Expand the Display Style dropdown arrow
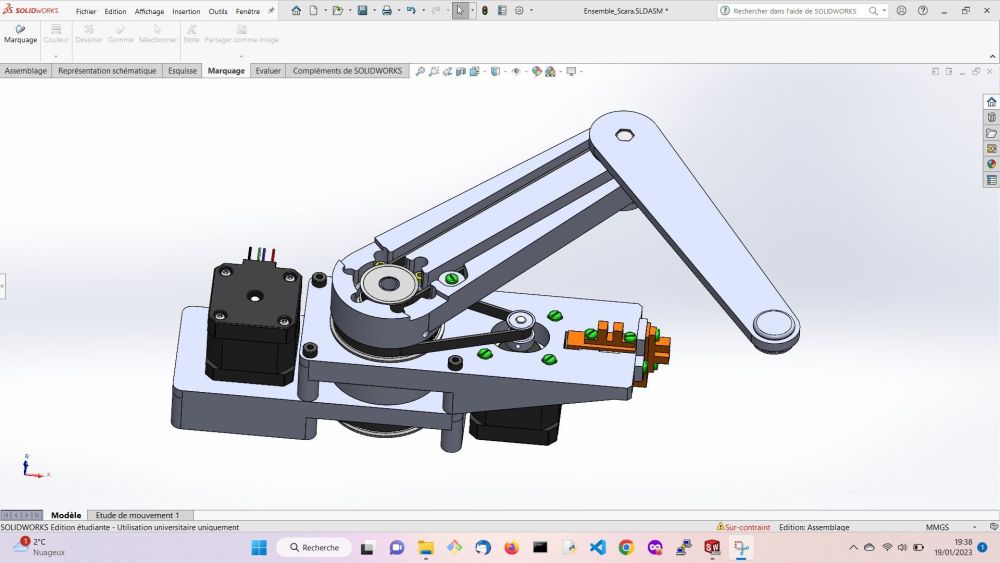Image resolution: width=1000 pixels, height=563 pixels. (x=505, y=72)
